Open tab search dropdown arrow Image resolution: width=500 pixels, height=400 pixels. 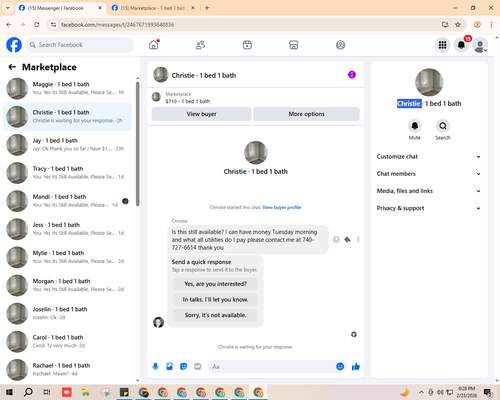pos(8,8)
